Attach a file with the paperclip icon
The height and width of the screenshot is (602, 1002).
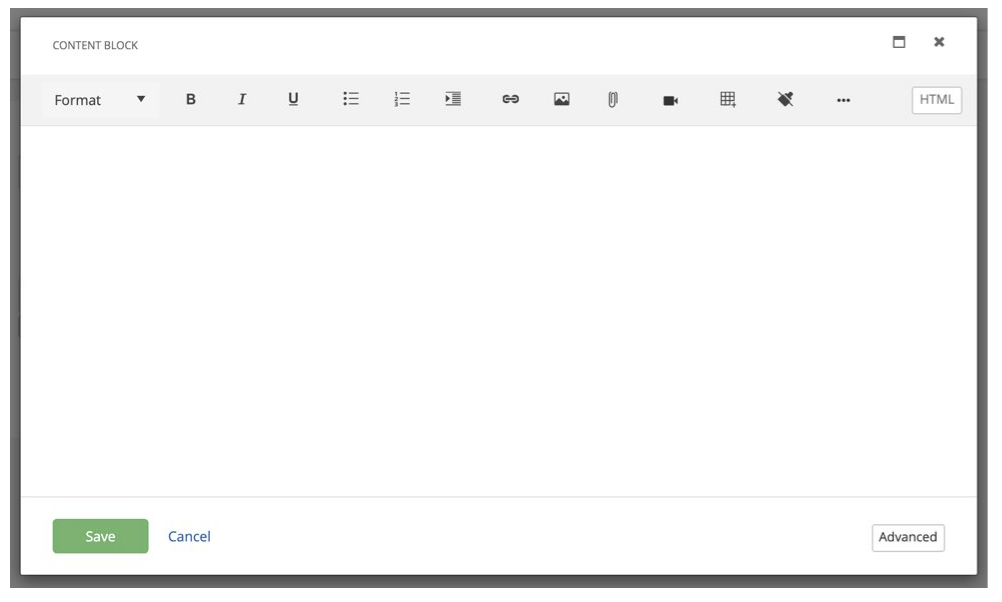613,100
